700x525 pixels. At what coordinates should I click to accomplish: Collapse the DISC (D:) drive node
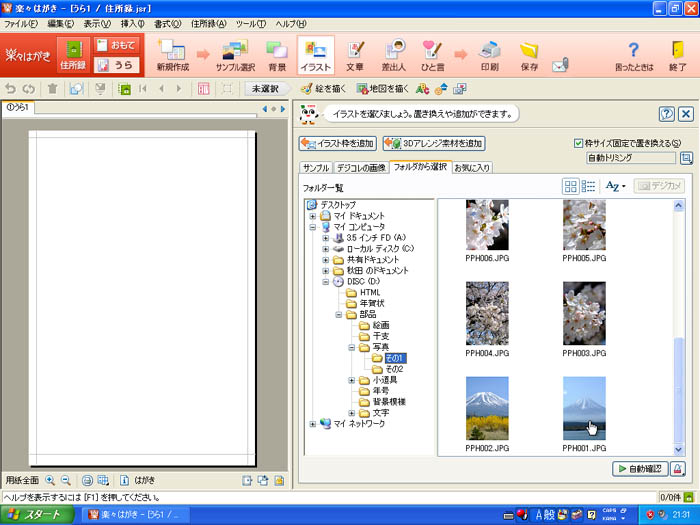click(x=326, y=282)
